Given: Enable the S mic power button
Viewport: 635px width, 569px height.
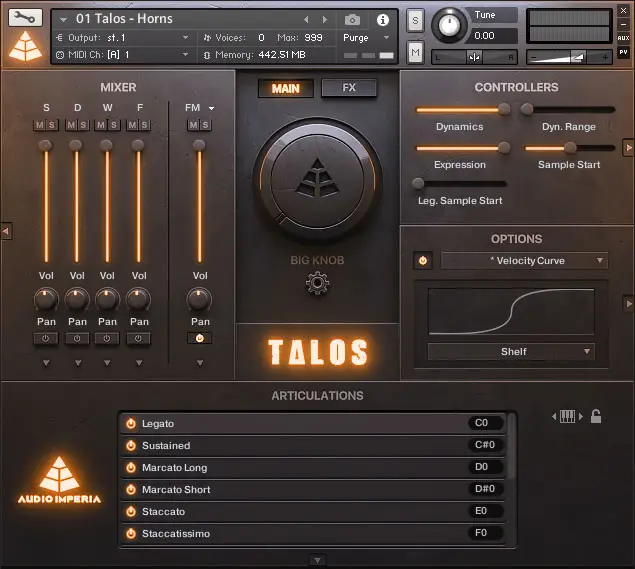Looking at the screenshot, I should tap(46, 338).
